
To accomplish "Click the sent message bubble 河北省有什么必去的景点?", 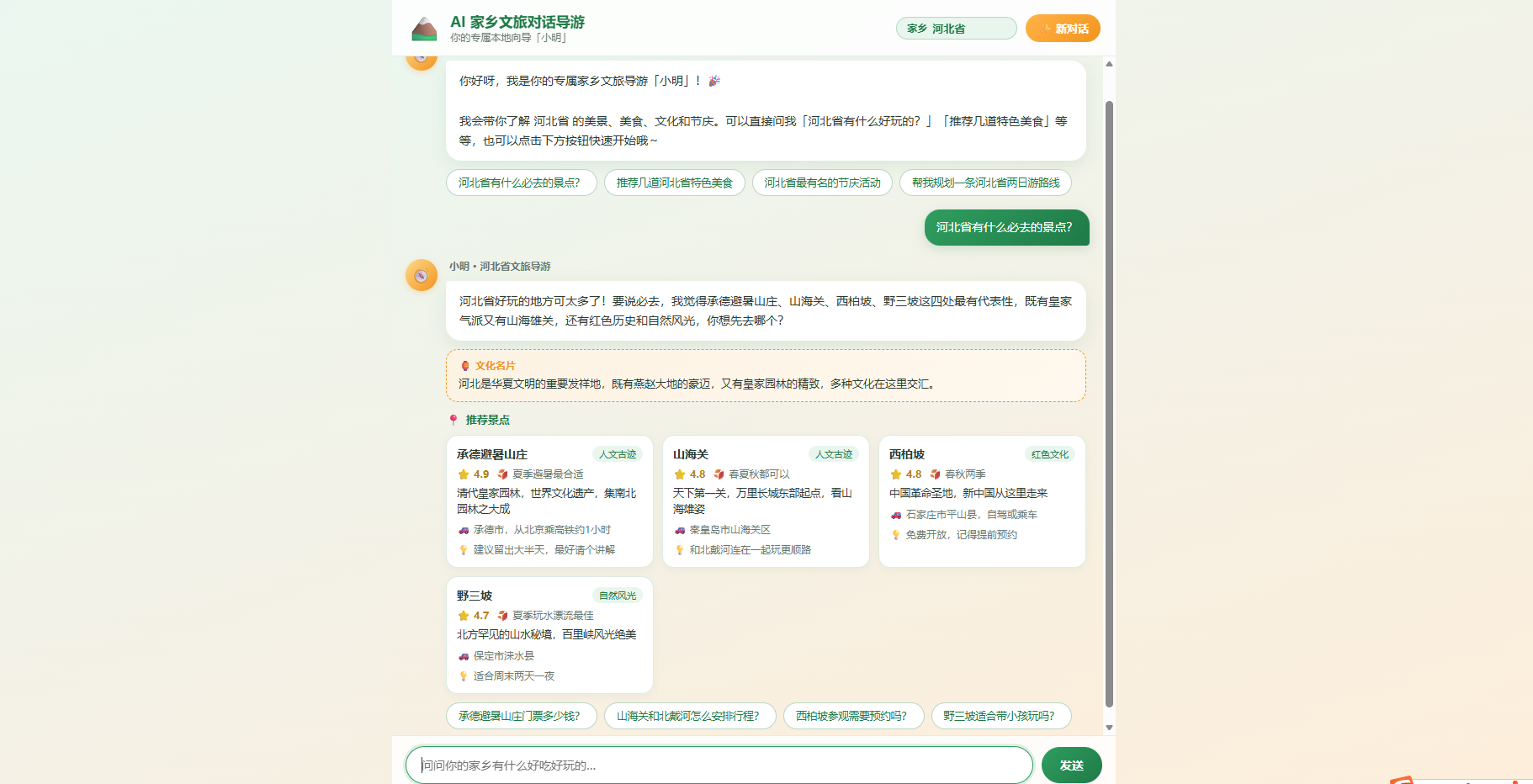I will pyautogui.click(x=1007, y=227).
